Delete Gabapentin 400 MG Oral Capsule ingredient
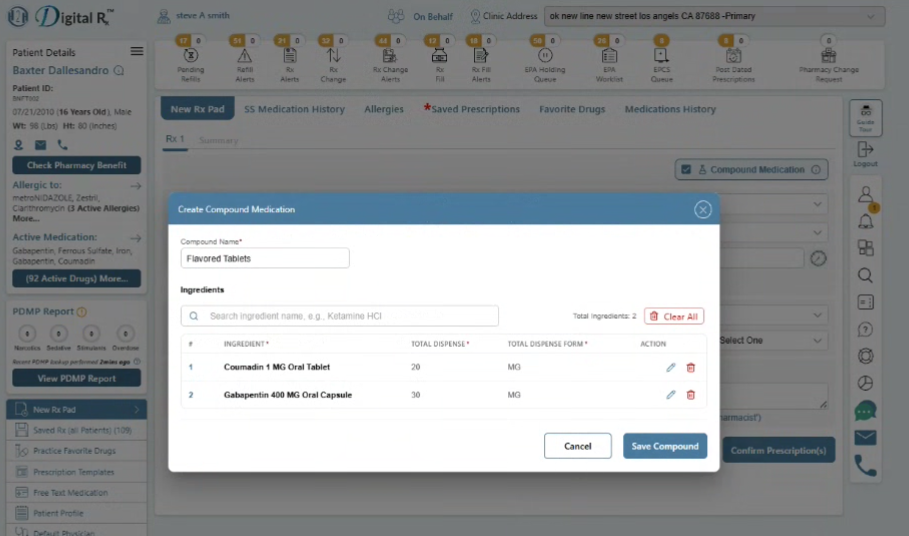Viewport: 909px width, 536px height. point(690,395)
